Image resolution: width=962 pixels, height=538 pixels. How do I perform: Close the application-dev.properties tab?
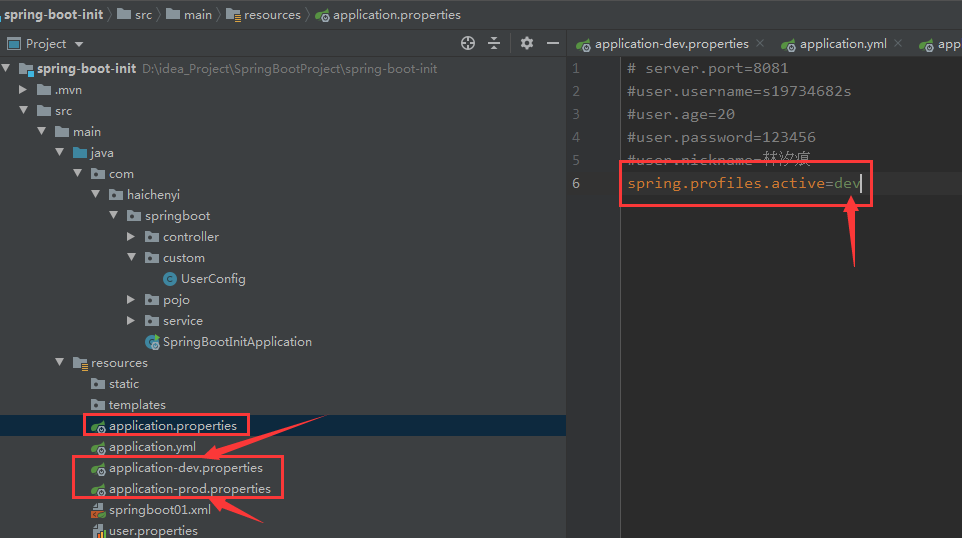coord(760,43)
